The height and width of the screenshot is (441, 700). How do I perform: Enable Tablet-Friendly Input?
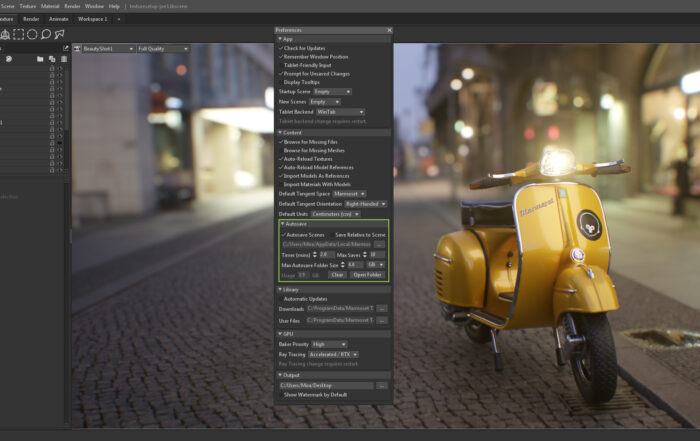[281, 65]
